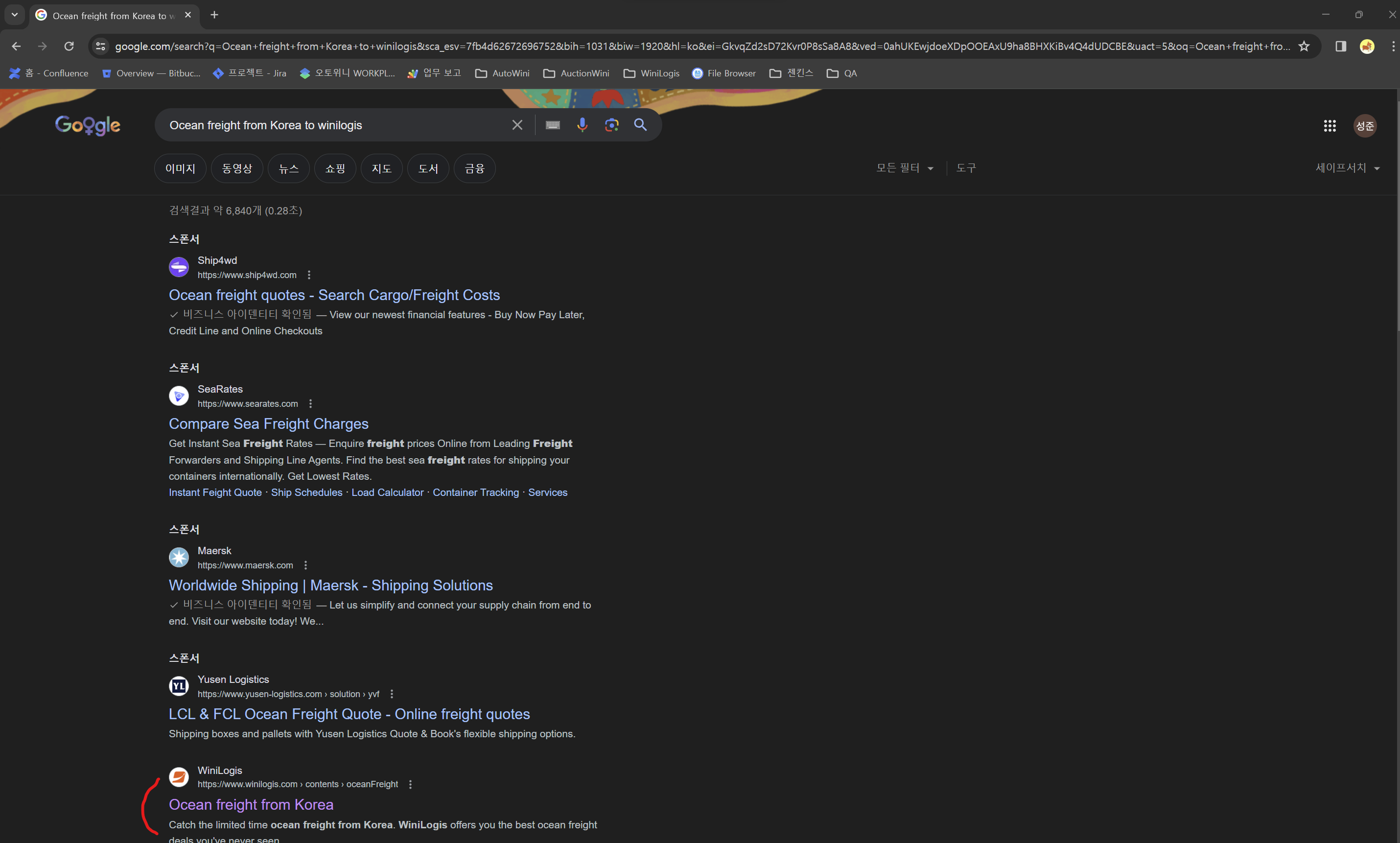Switch to the 뉴스 results tab

288,169
